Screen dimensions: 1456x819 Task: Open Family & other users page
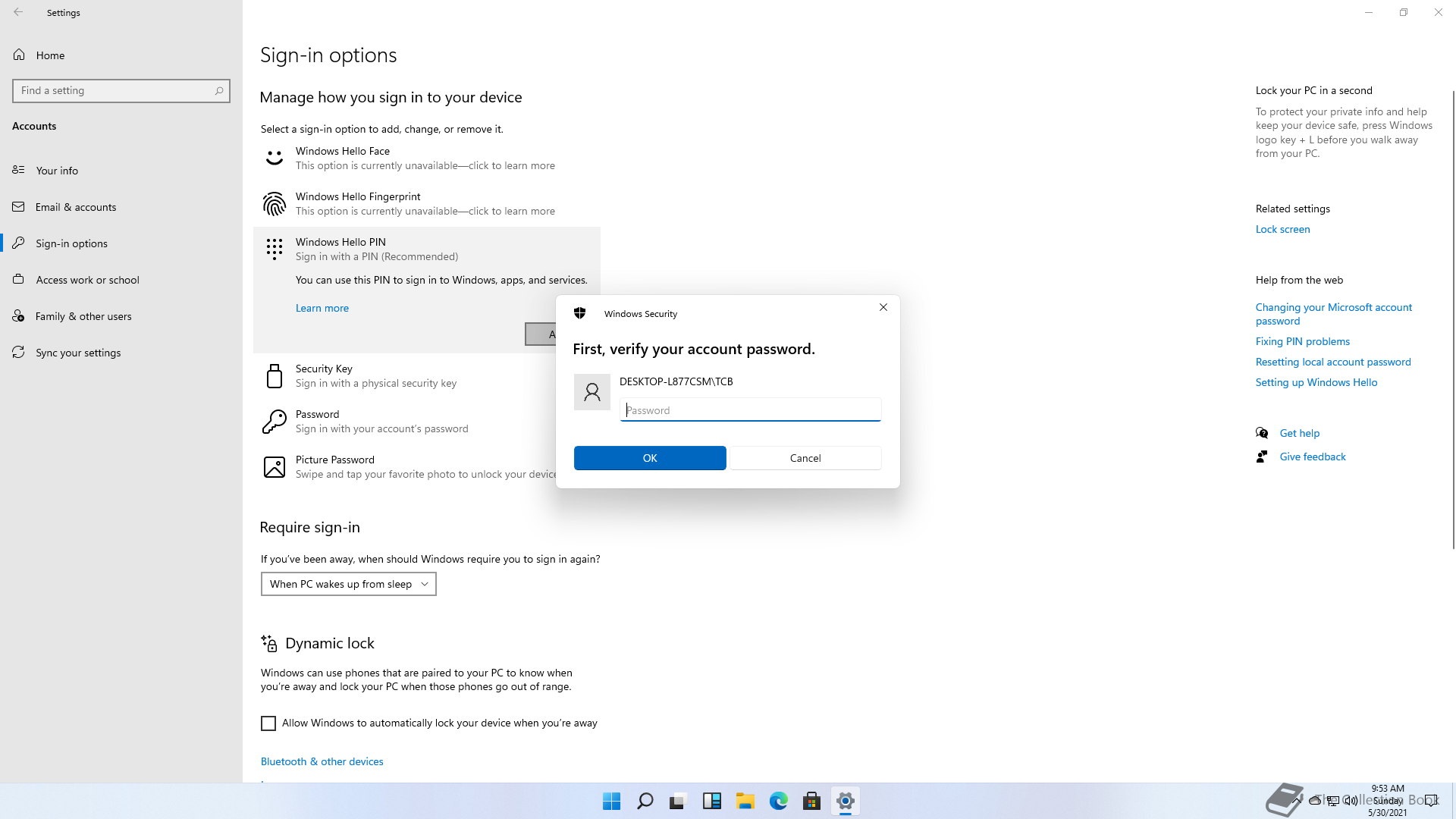tap(121, 315)
